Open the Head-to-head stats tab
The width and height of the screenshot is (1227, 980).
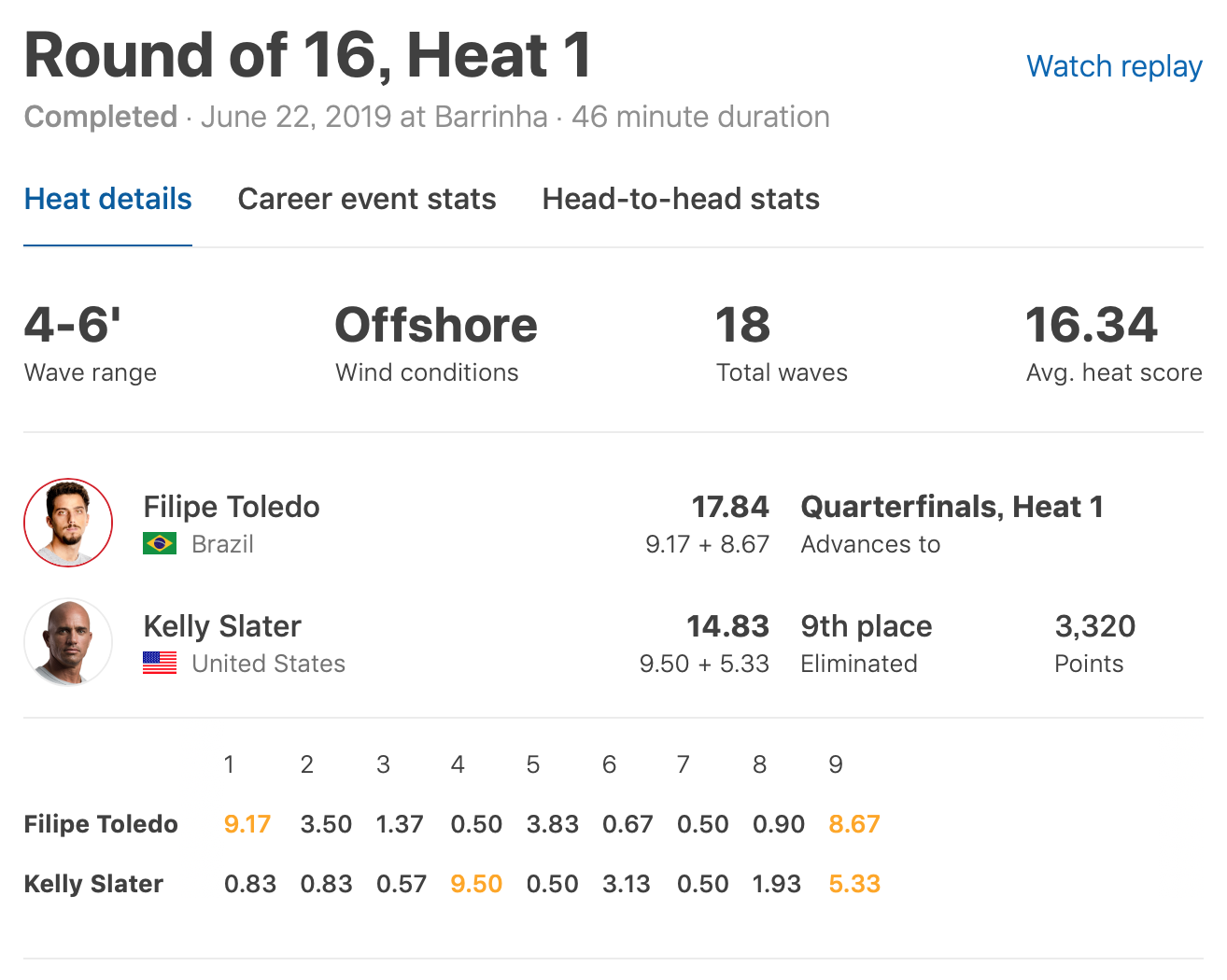click(681, 199)
